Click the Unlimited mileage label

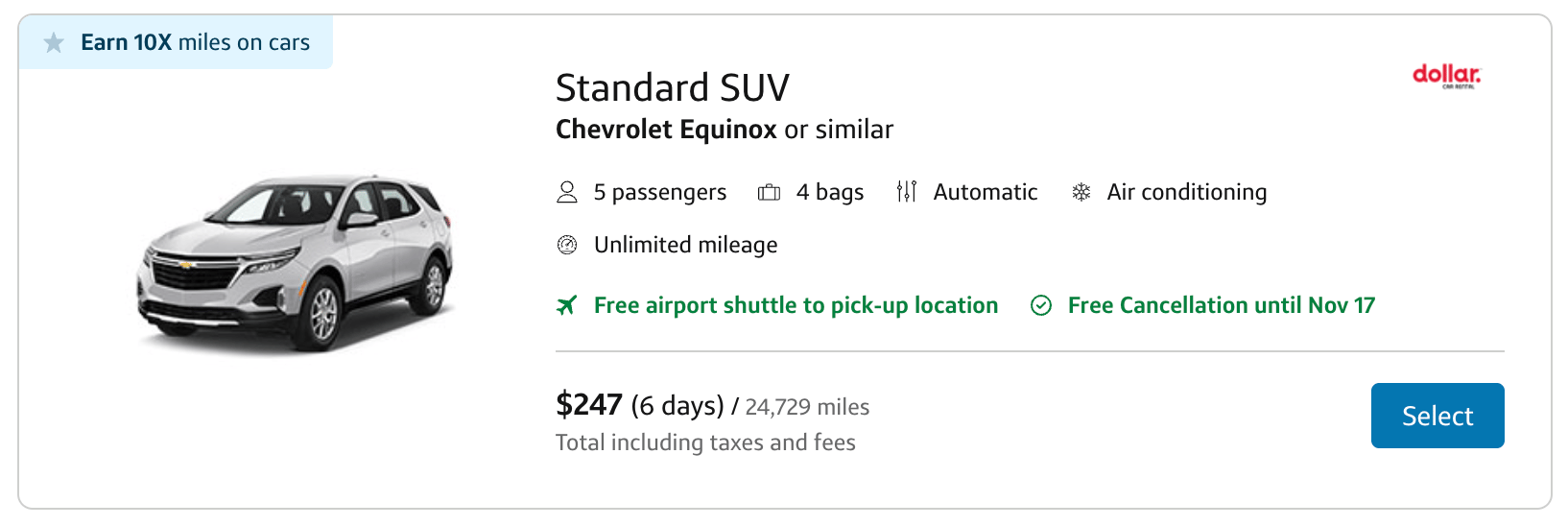tap(685, 245)
